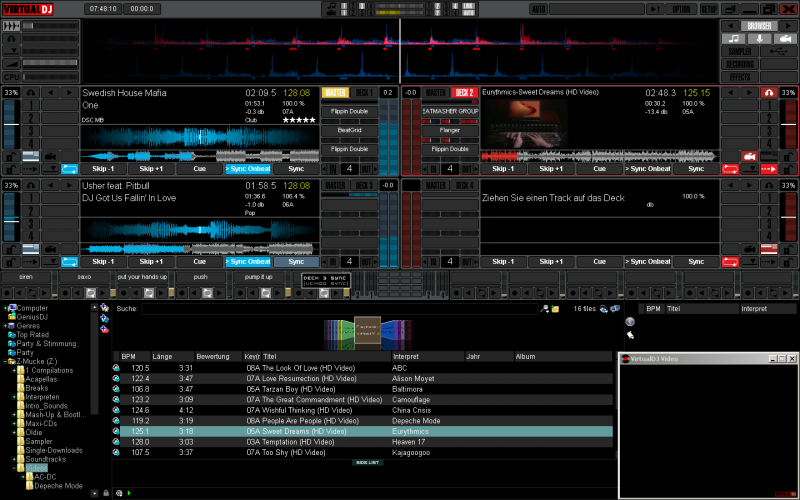The width and height of the screenshot is (800, 500).
Task: Click deck 2 Sync button
Action: (696, 169)
